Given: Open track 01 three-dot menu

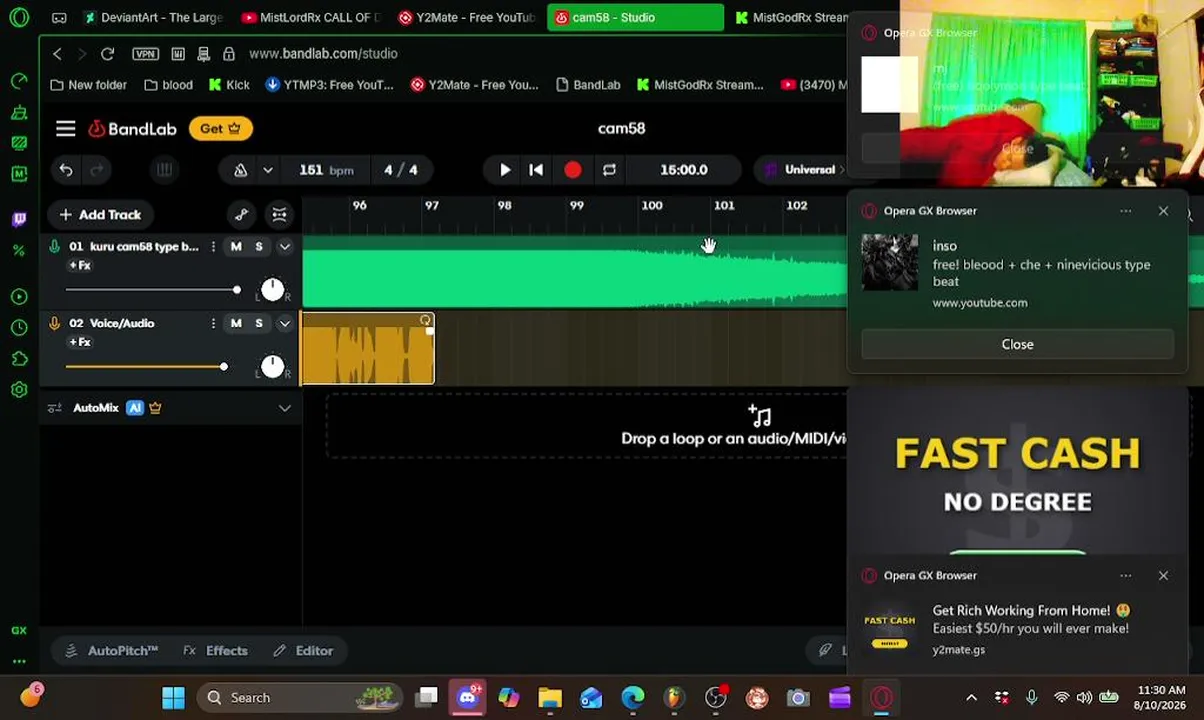Looking at the screenshot, I should point(213,246).
